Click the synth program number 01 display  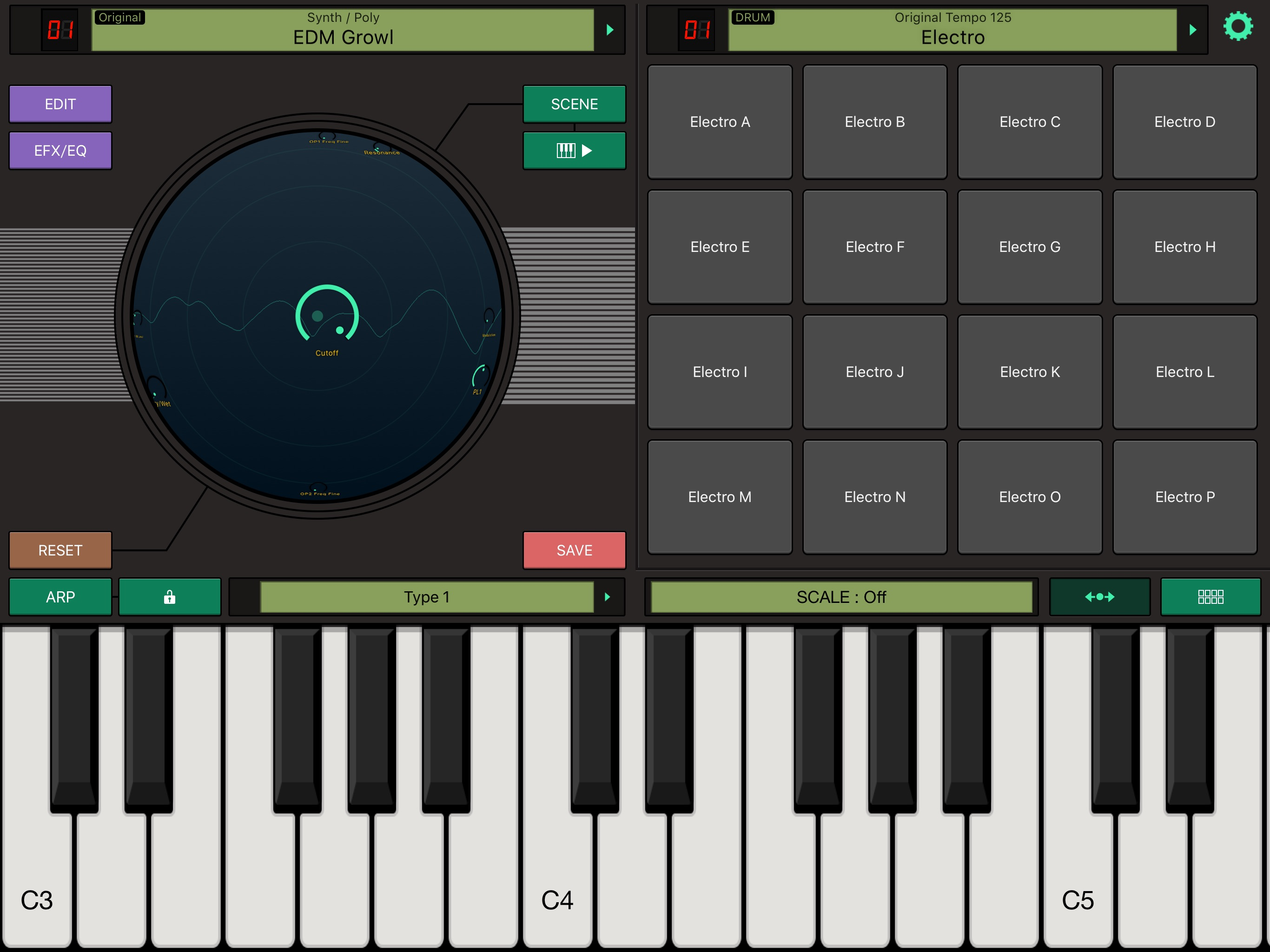(x=60, y=30)
